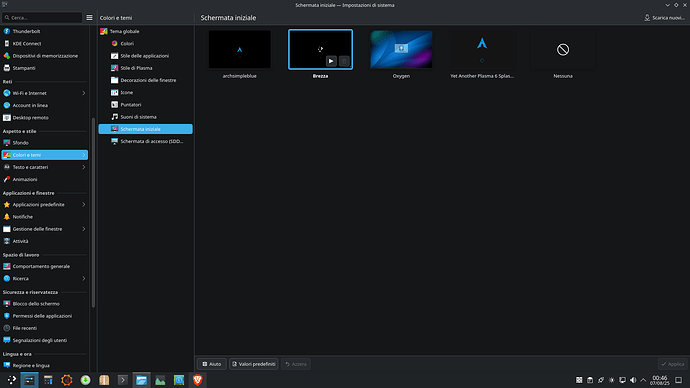690x388 pixels.
Task: Click the brightness icon in system tray
Action: (612, 380)
